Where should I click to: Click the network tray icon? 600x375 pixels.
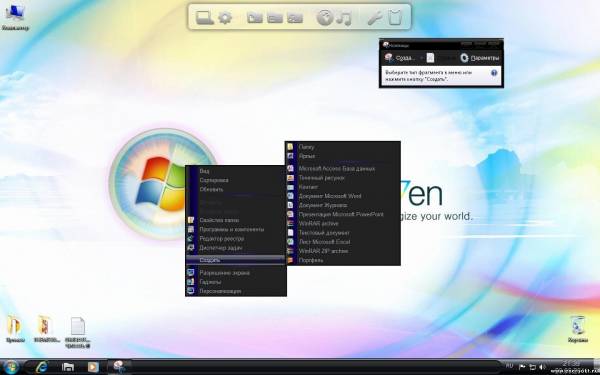coord(532,367)
